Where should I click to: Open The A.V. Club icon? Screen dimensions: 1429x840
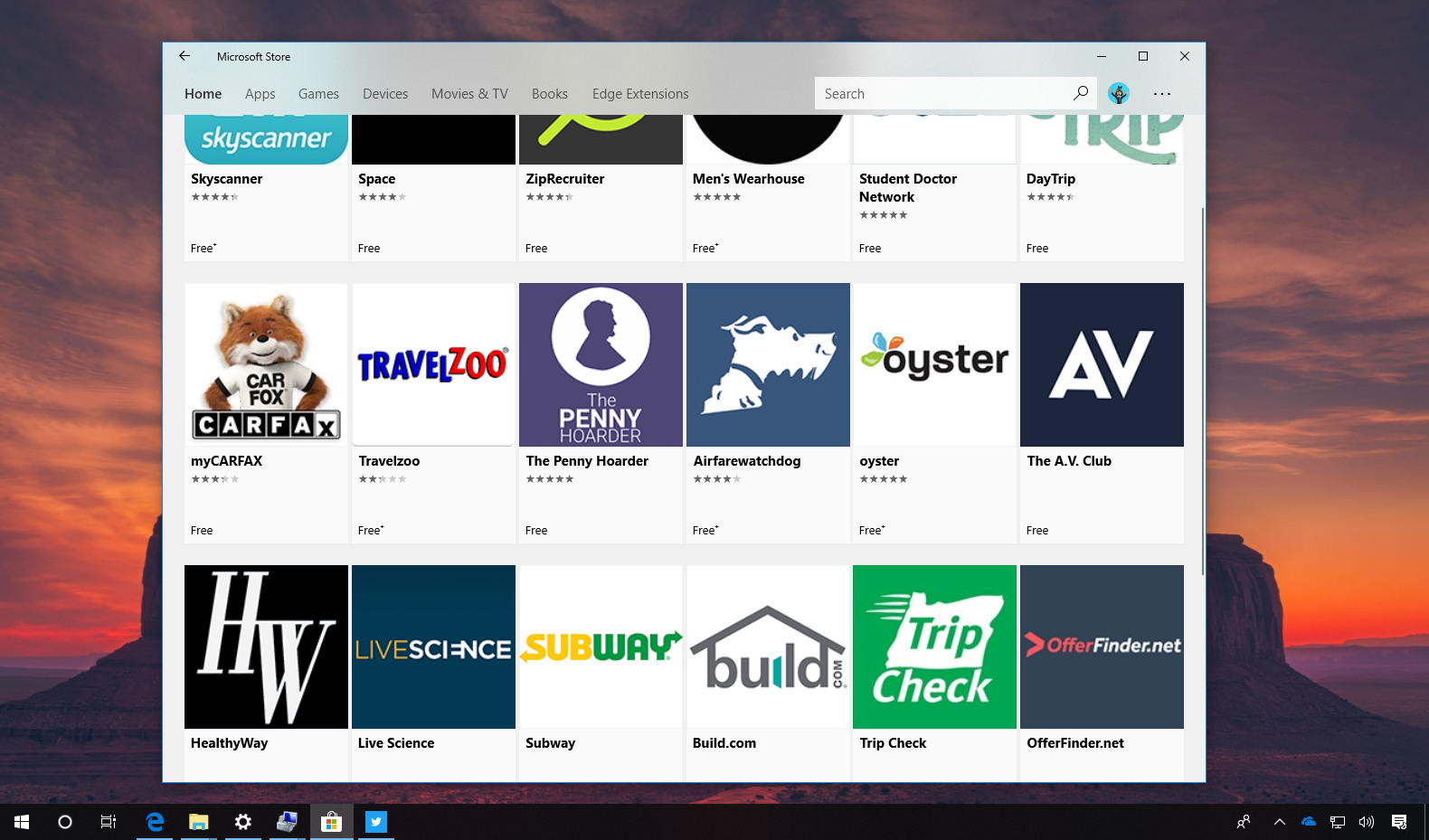click(x=1102, y=364)
